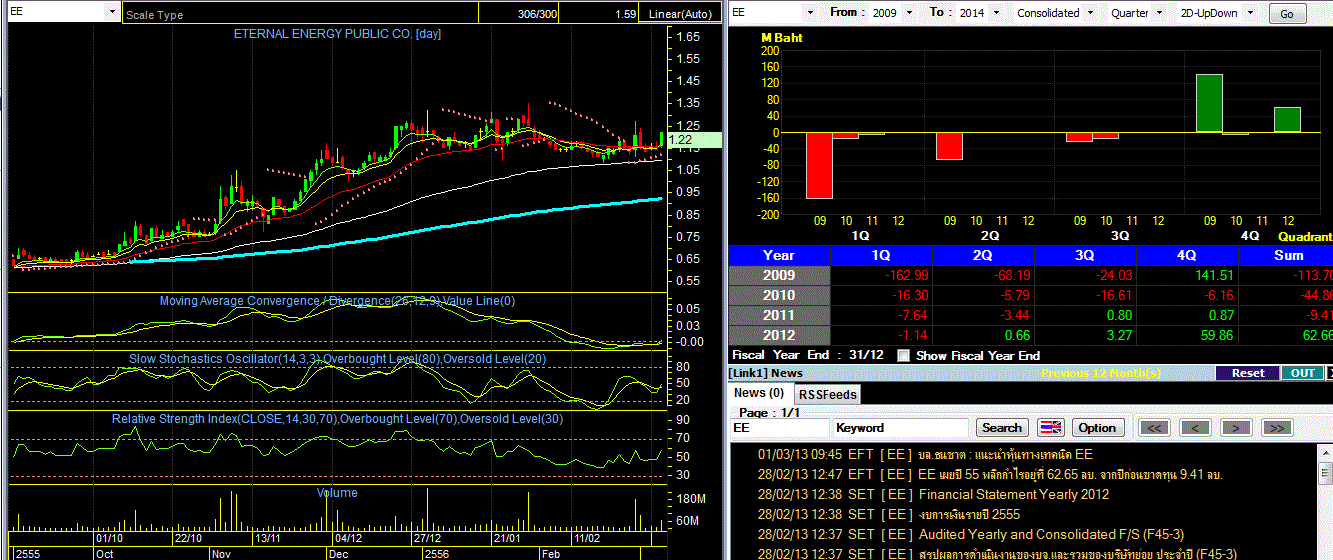Click the Previous 12 Month(s) label
The width and height of the screenshot is (1333, 560).
point(1100,373)
